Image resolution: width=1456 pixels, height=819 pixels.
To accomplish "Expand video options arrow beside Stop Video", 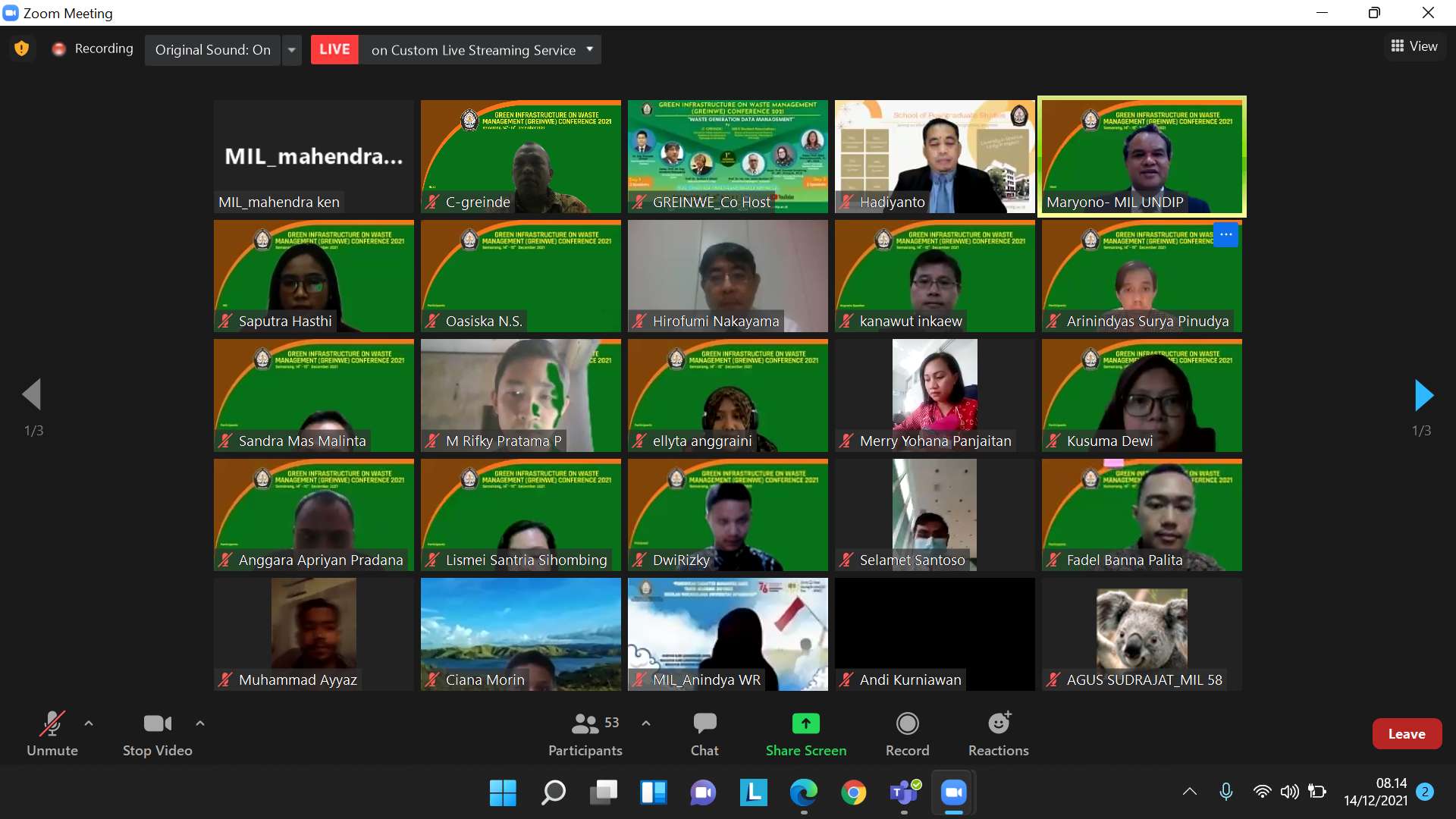I will point(200,723).
